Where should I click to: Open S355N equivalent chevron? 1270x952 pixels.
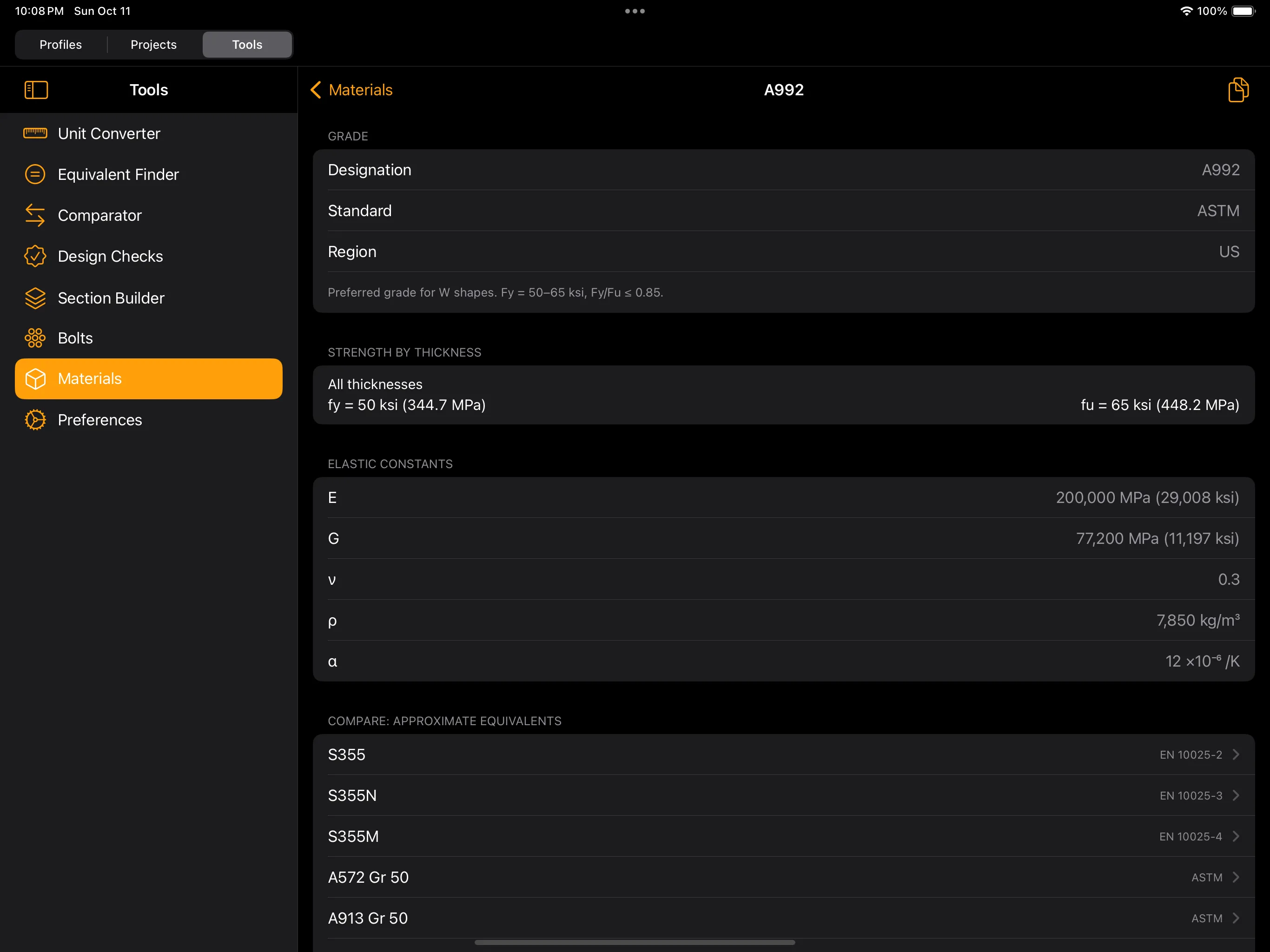(x=1236, y=795)
